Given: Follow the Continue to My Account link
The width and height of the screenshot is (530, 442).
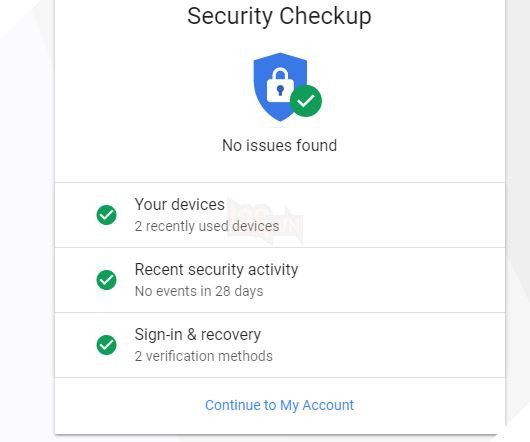Looking at the screenshot, I should coord(280,405).
